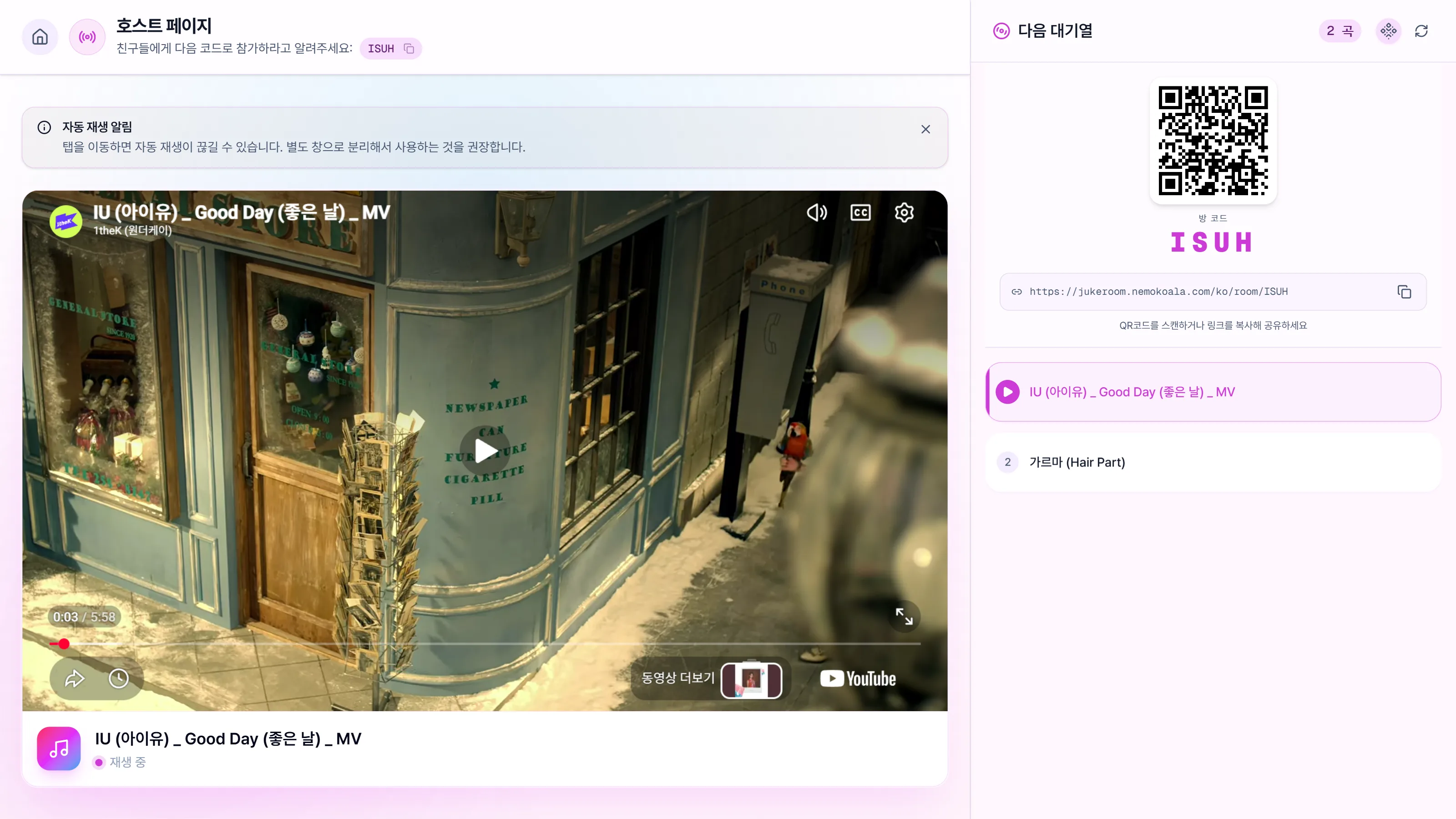Click the pink music note icon
The width and height of the screenshot is (1456, 819).
click(x=59, y=748)
